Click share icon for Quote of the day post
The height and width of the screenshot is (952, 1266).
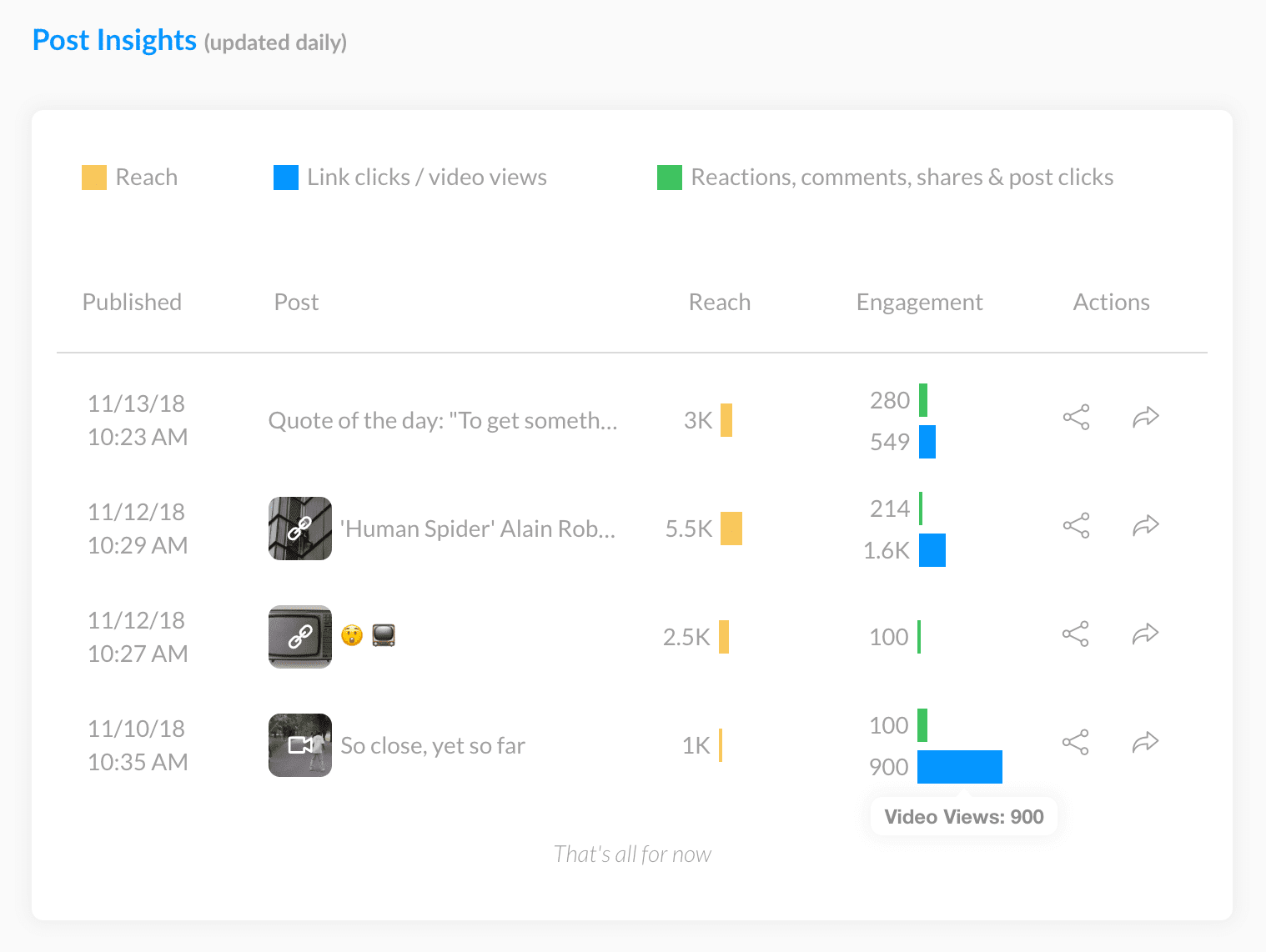coord(1076,418)
